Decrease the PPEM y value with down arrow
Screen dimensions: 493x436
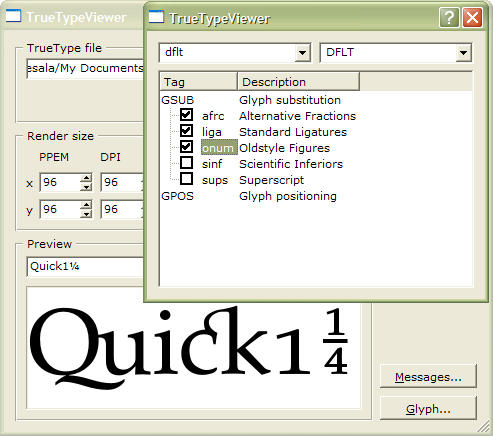86,214
